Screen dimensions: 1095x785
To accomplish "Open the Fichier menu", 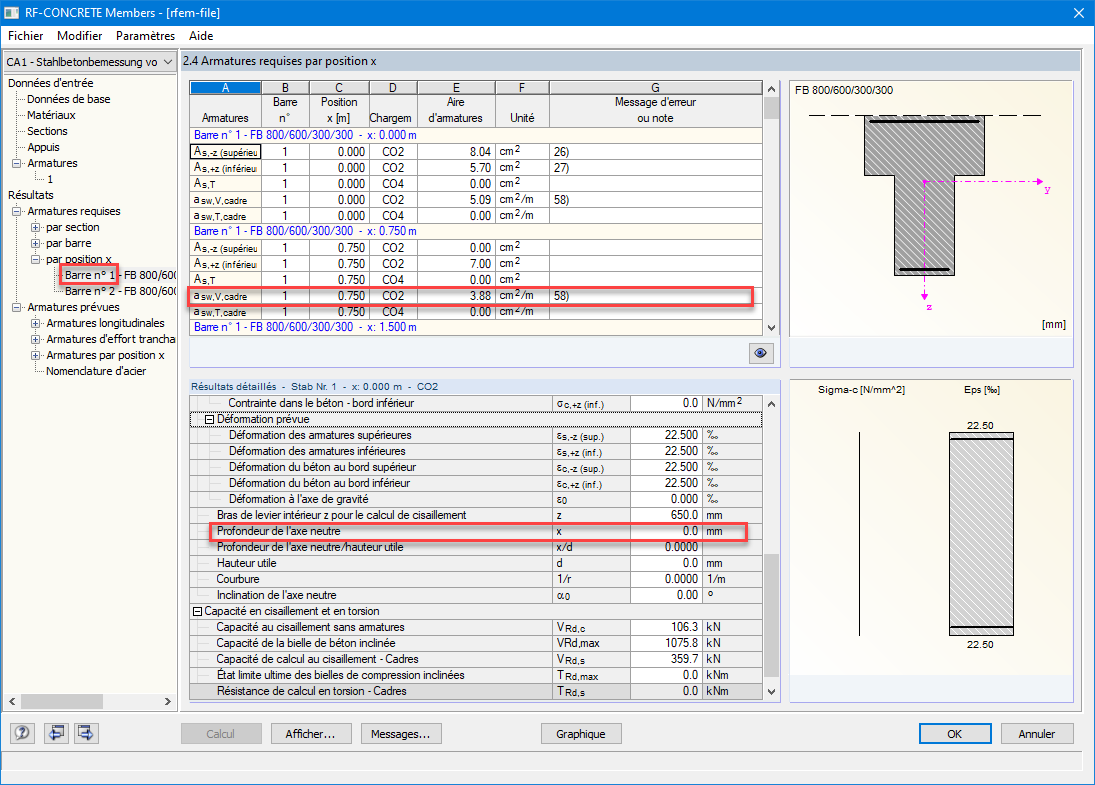I will tap(25, 36).
